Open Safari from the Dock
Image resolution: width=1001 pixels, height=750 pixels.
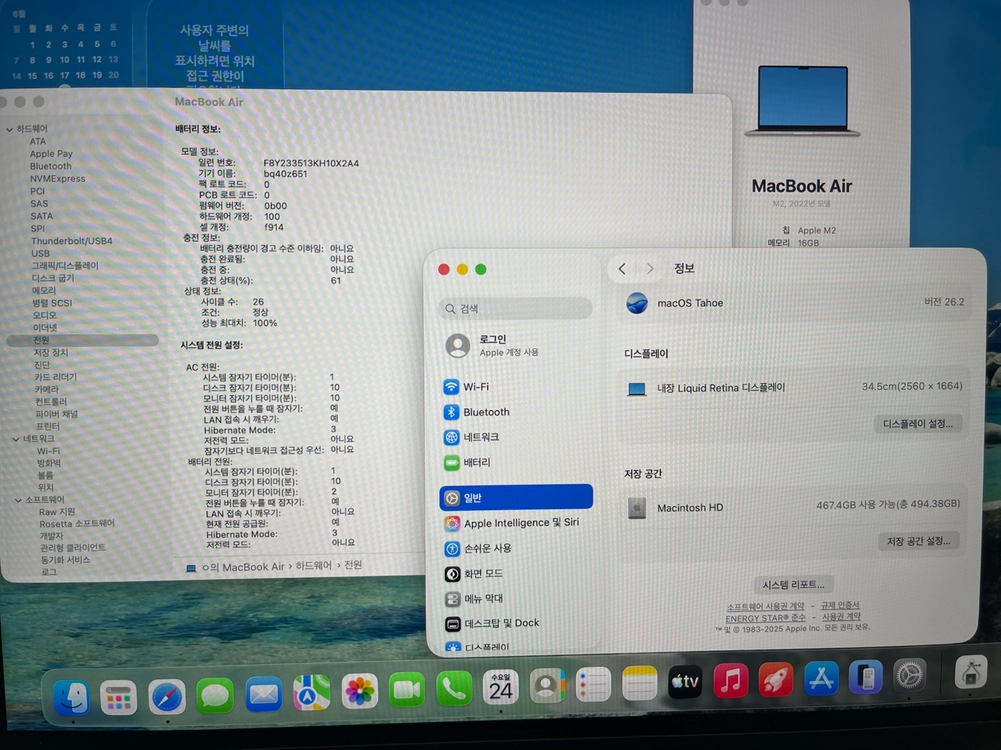point(167,696)
